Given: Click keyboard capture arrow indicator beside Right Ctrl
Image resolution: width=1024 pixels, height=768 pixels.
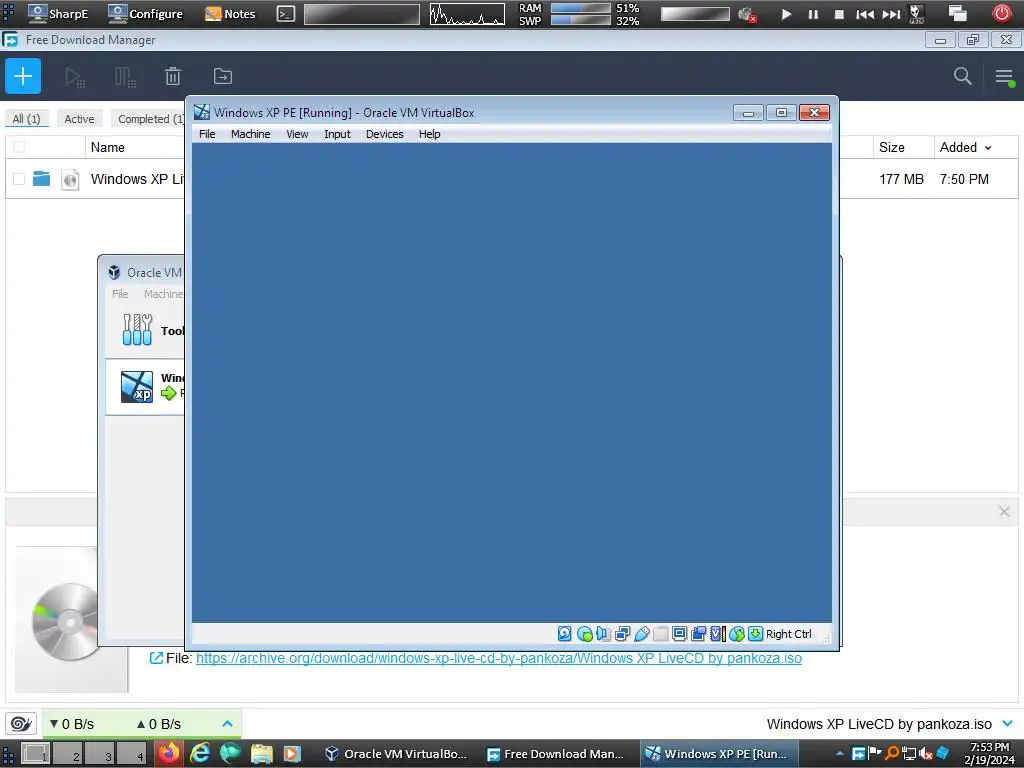Looking at the screenshot, I should 756,633.
